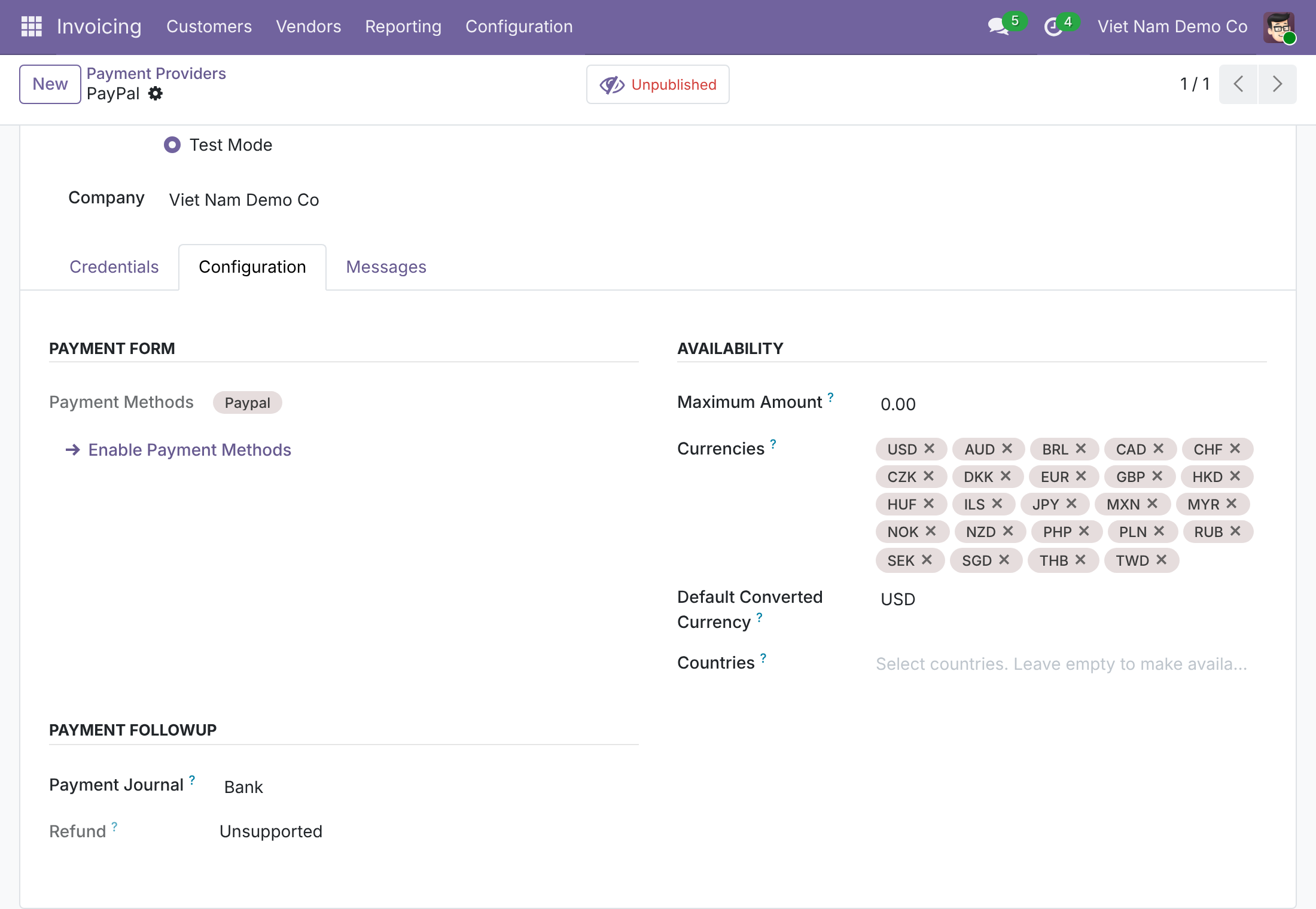Screen dimensions: 1316x909
Task: Go to previous record arrow
Action: 1238,84
